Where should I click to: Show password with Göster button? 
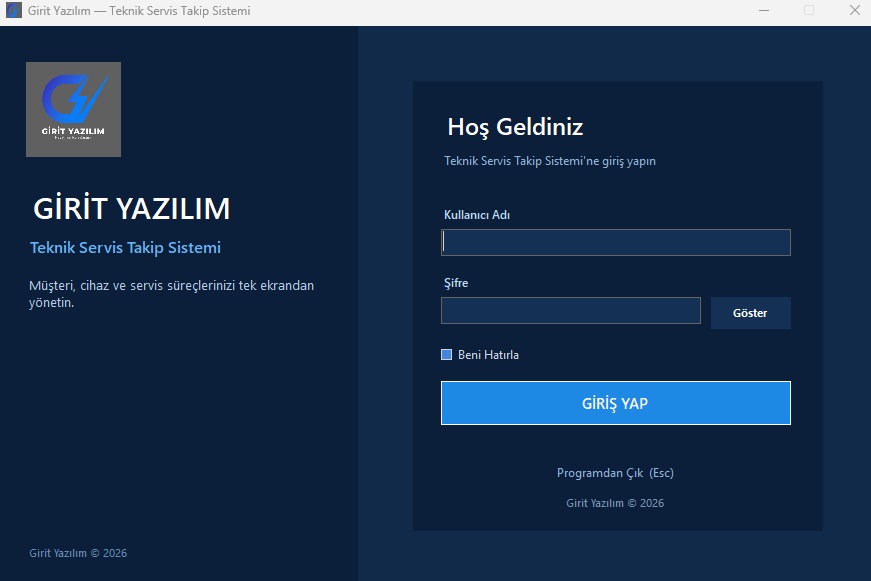750,313
